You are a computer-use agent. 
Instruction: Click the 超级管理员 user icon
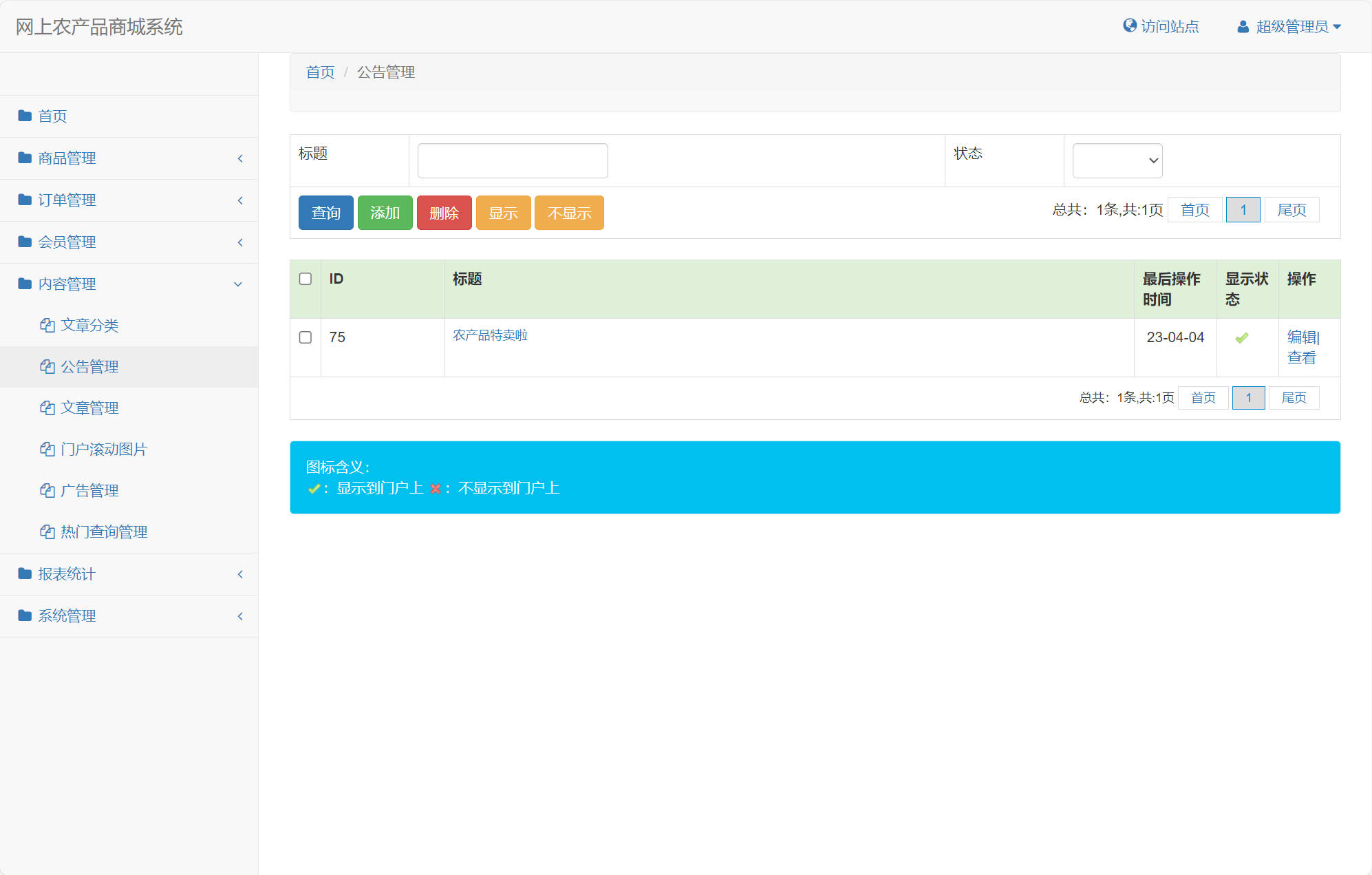1243,27
